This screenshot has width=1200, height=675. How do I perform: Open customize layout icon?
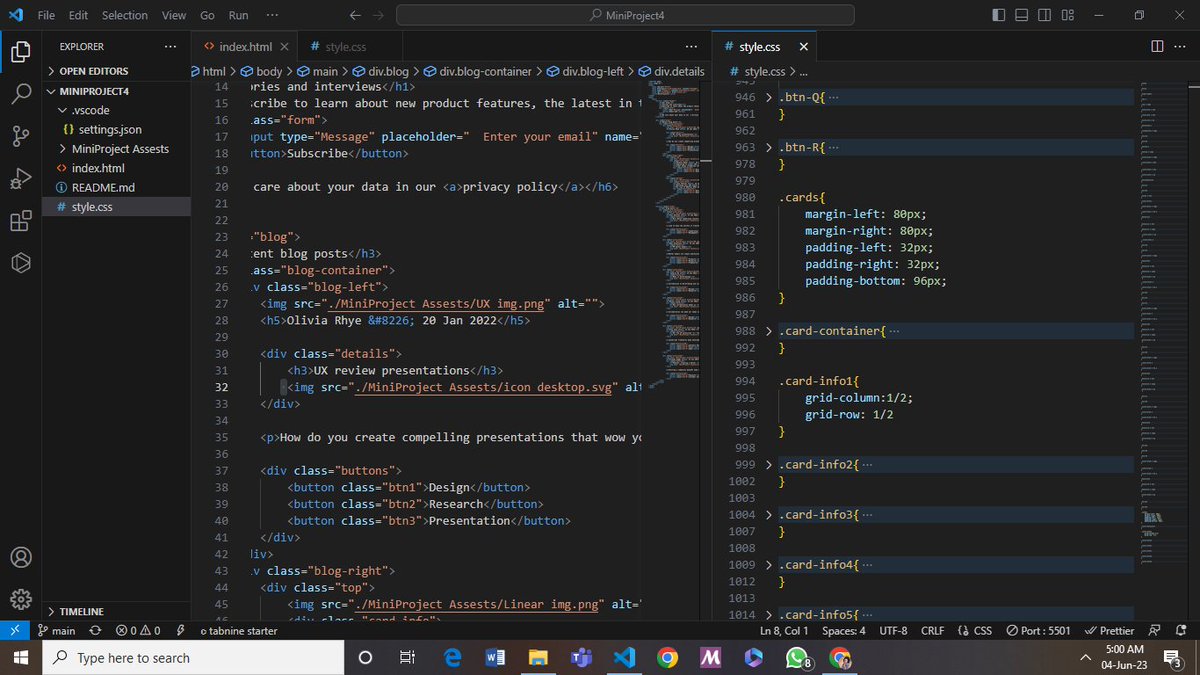[x=1068, y=15]
